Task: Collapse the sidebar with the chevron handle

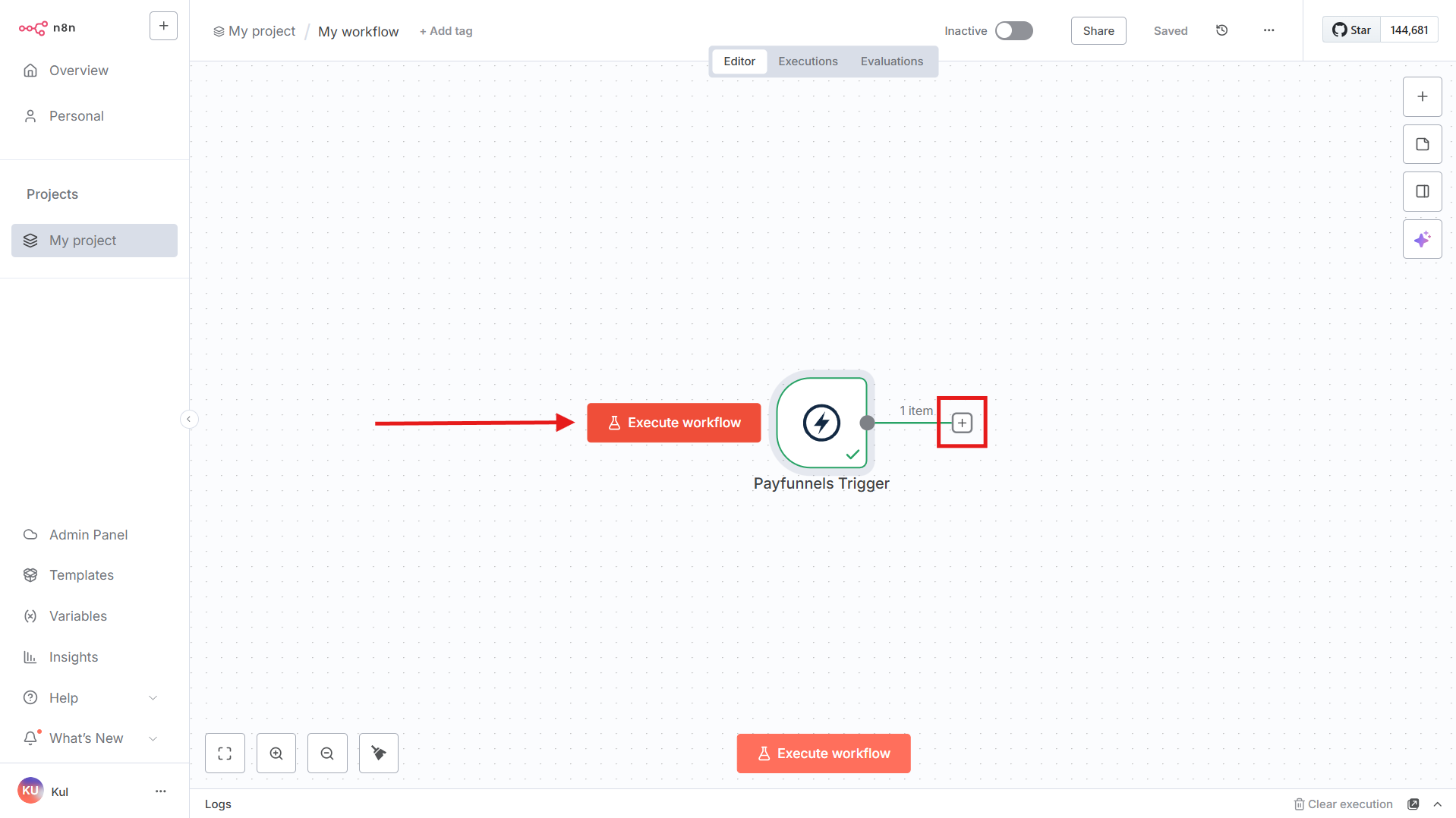Action: (189, 420)
